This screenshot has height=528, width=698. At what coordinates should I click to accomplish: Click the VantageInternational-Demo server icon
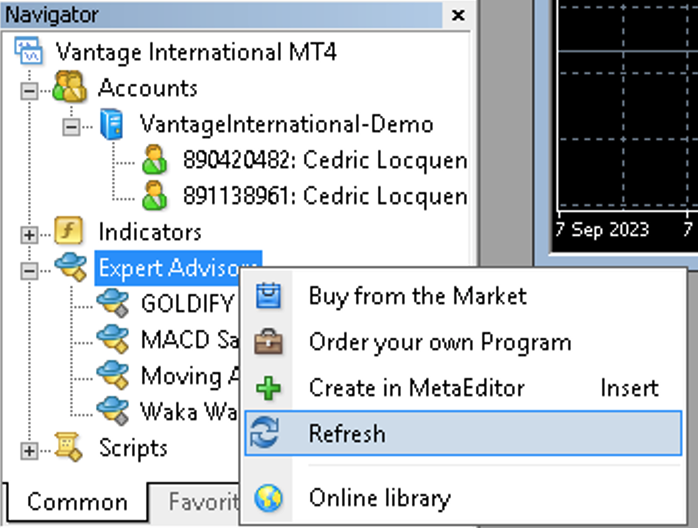(111, 124)
